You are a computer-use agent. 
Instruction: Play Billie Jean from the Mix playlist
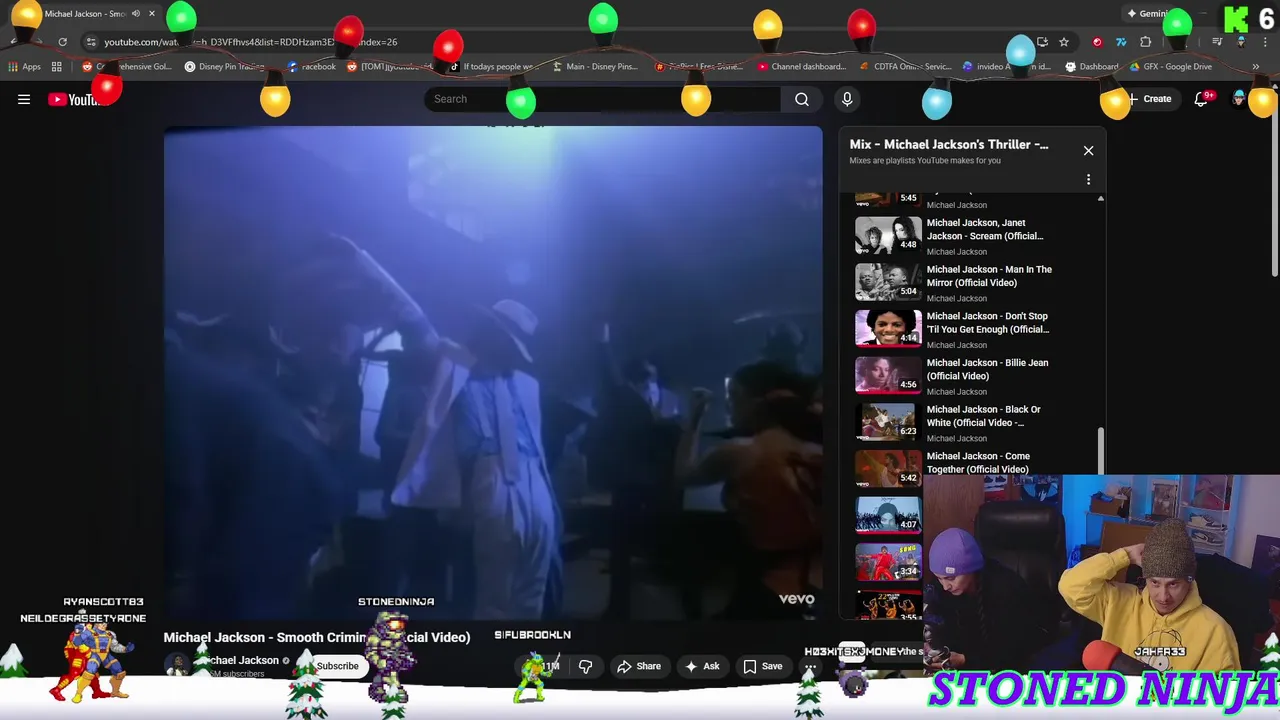coord(988,369)
